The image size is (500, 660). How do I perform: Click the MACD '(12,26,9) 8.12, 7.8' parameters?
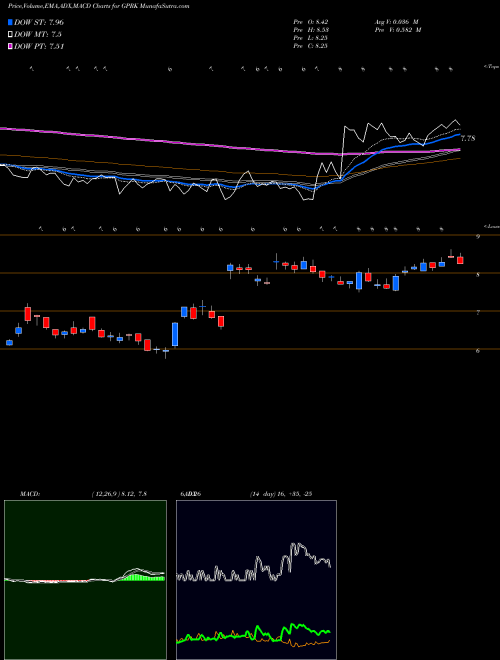[x=119, y=494]
